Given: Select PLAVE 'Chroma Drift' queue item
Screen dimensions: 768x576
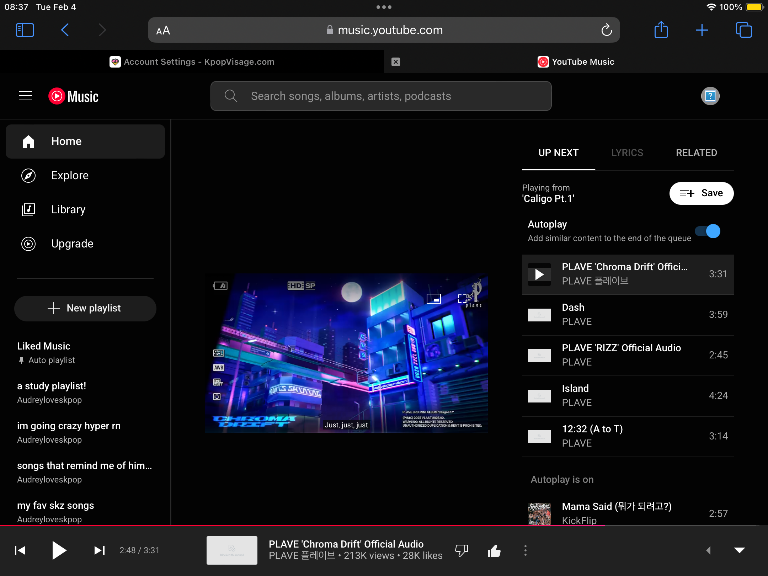Looking at the screenshot, I should click(x=628, y=274).
